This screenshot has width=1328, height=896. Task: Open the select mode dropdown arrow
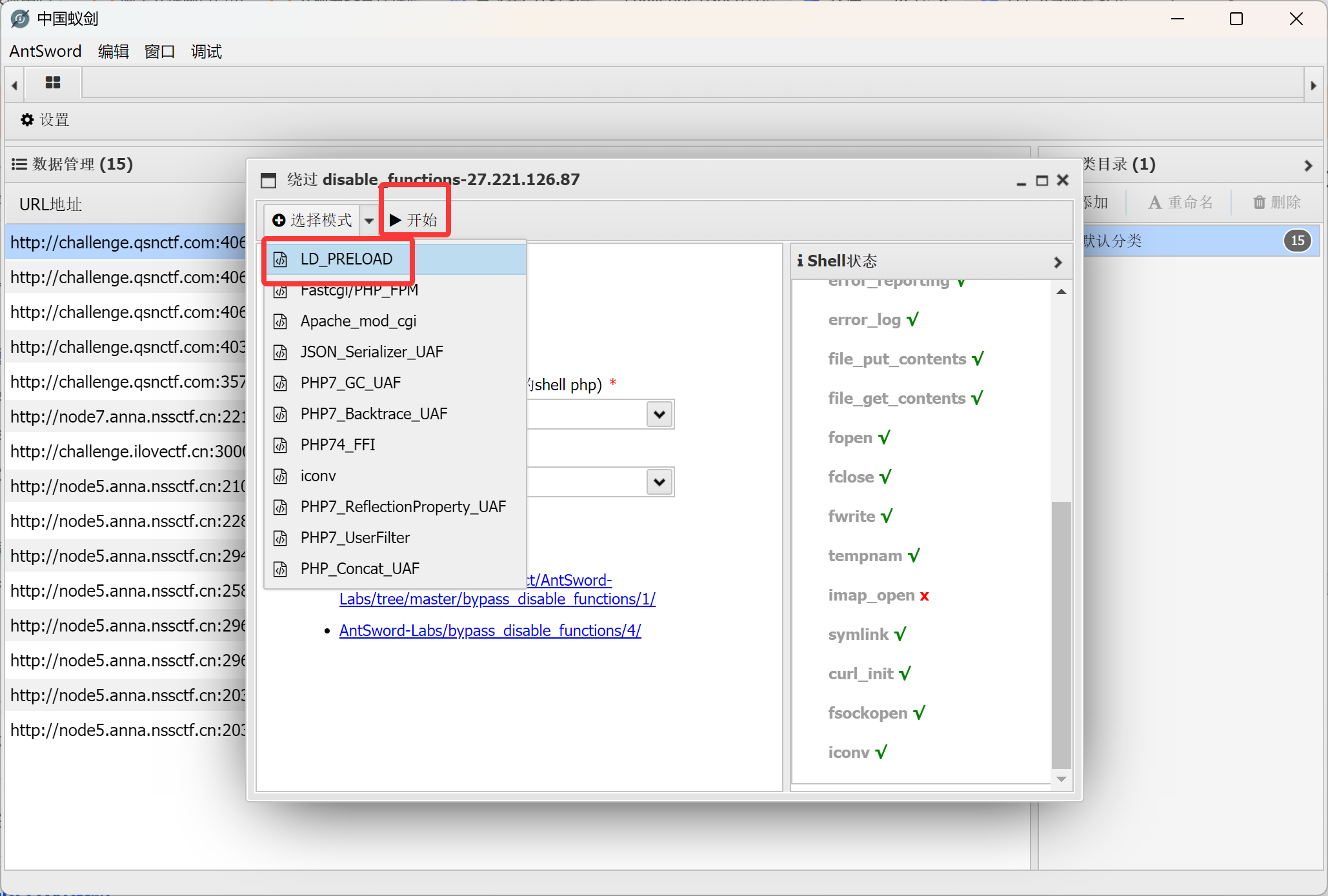[x=368, y=221]
